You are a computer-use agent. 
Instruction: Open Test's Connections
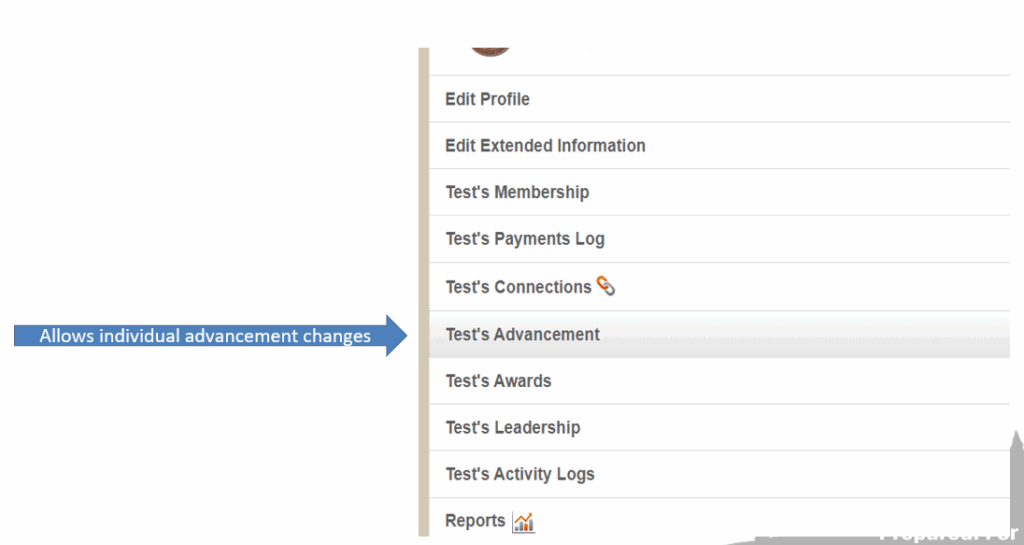coord(518,287)
